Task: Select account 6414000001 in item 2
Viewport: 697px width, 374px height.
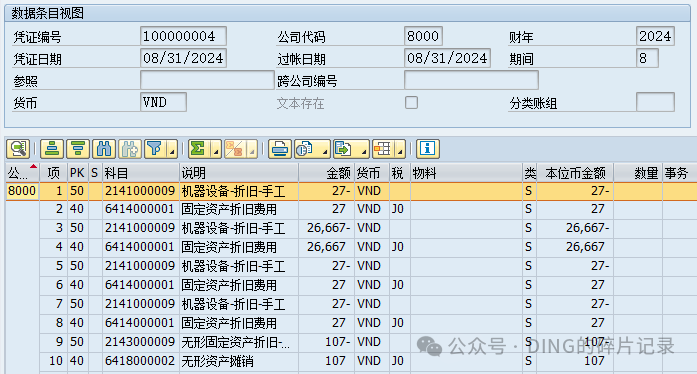Action: coord(140,209)
